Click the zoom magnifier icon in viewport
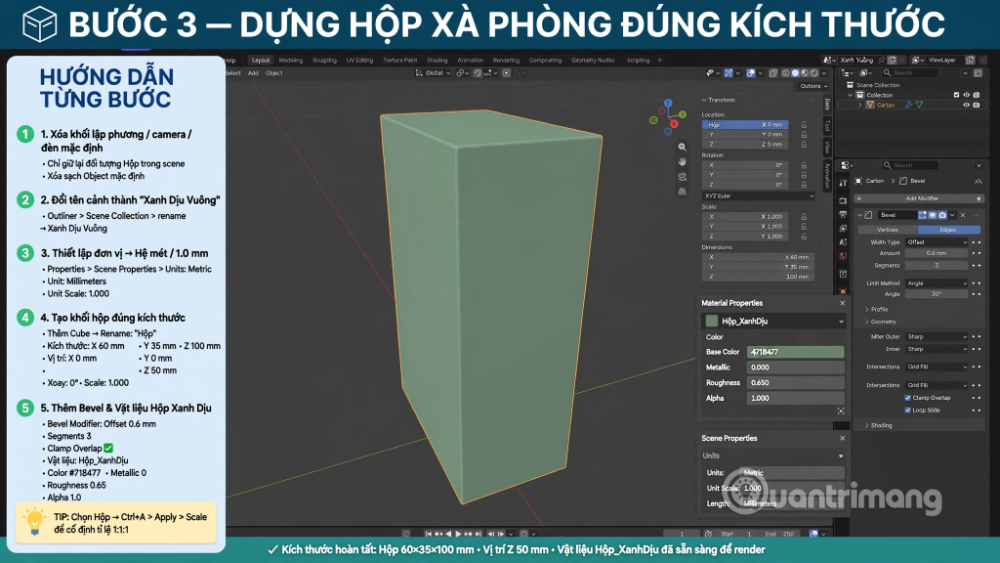 tap(682, 147)
